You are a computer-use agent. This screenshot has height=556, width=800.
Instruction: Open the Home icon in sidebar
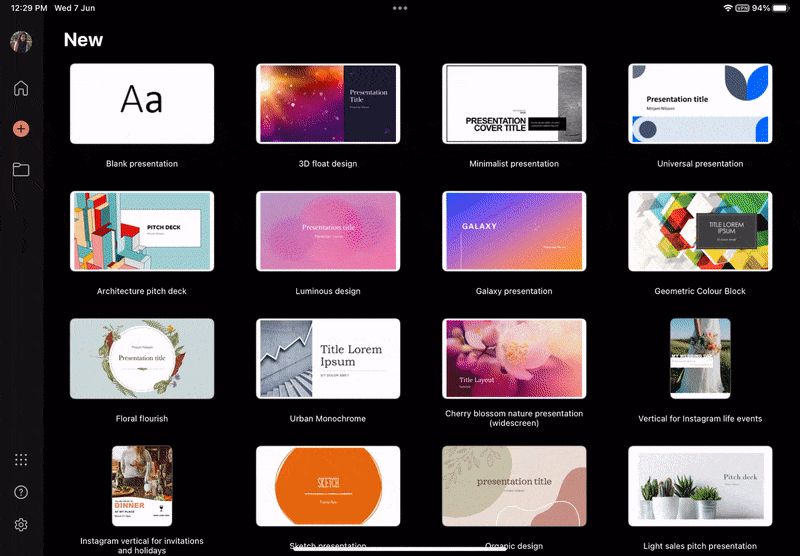pyautogui.click(x=21, y=88)
